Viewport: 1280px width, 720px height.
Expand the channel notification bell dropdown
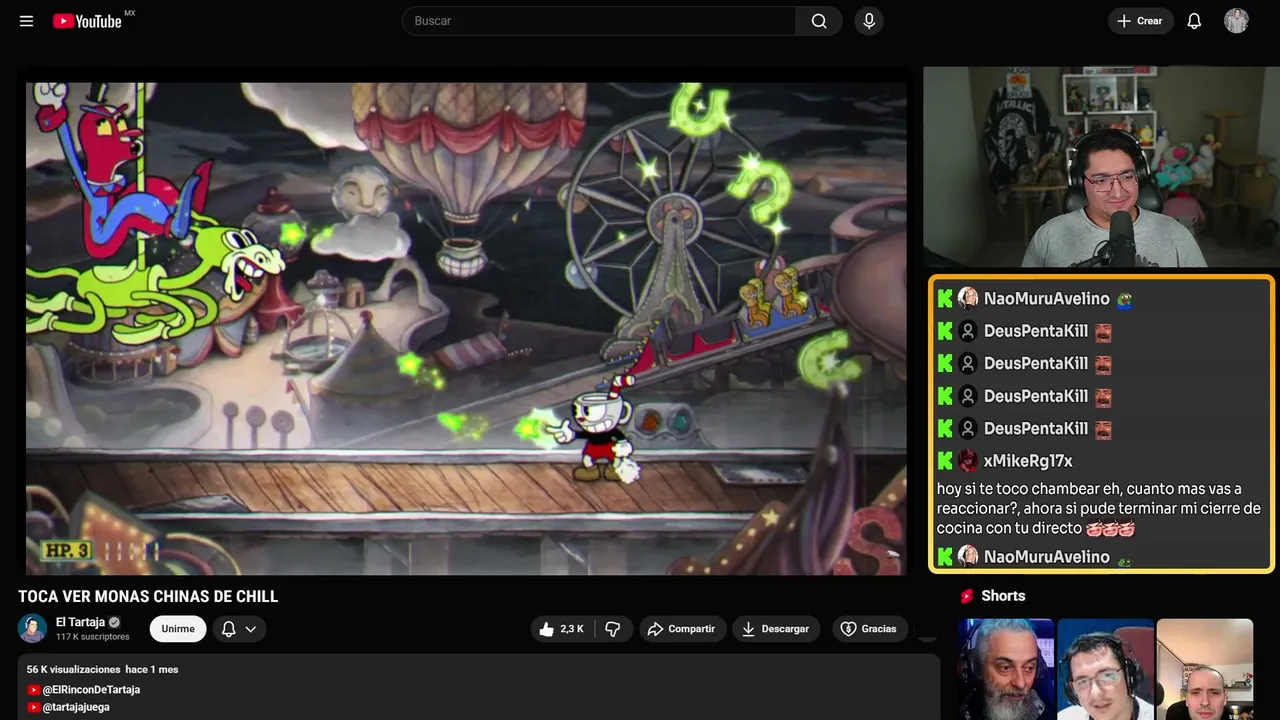238,629
